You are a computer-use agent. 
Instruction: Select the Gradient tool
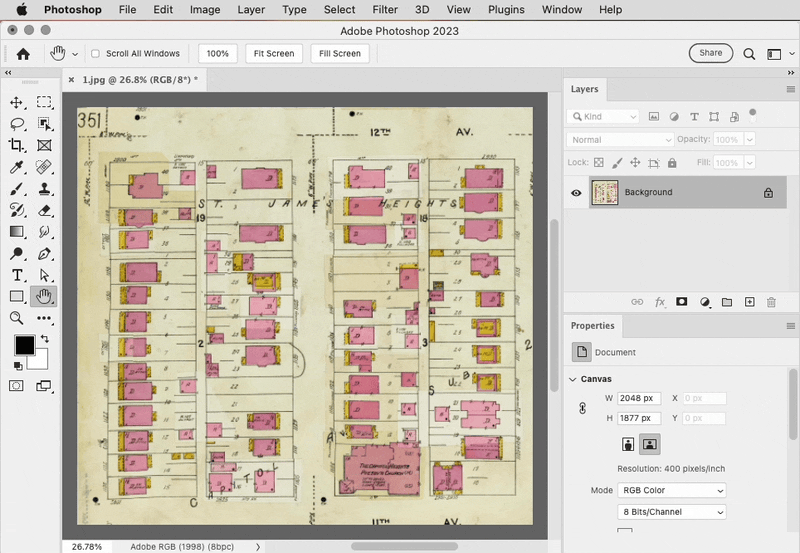[x=16, y=232]
